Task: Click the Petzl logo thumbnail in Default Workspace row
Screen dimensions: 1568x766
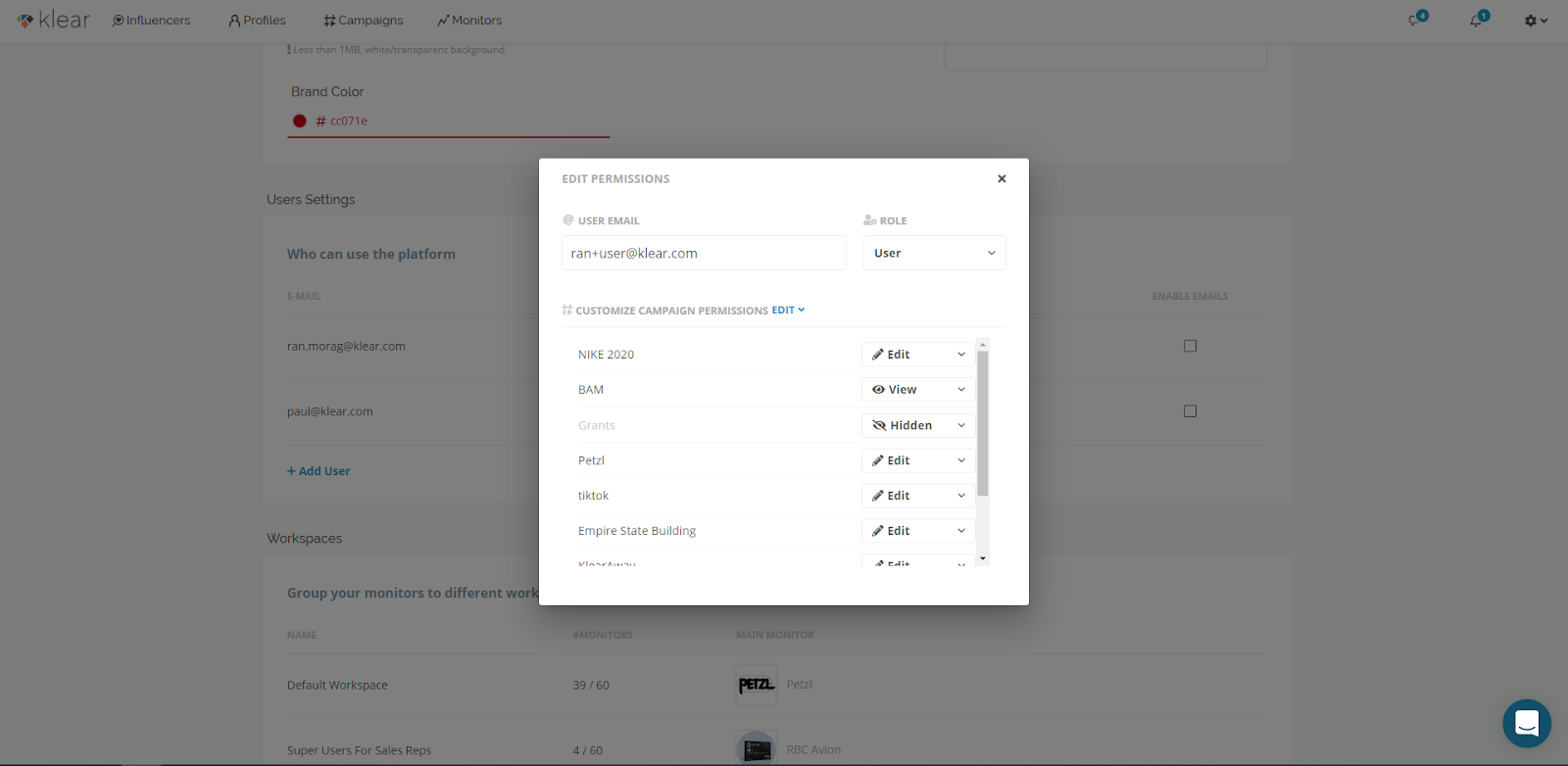Action: click(x=757, y=685)
